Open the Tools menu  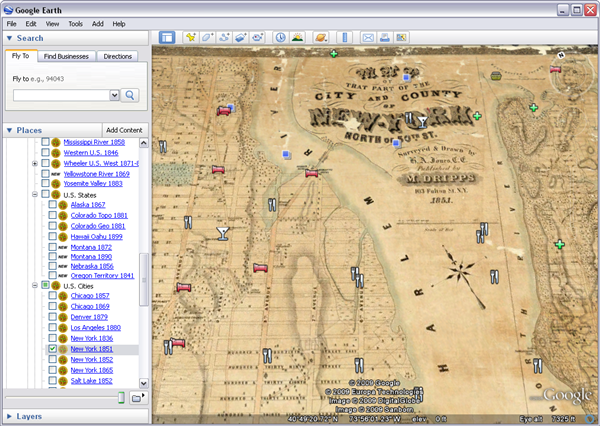pos(75,23)
